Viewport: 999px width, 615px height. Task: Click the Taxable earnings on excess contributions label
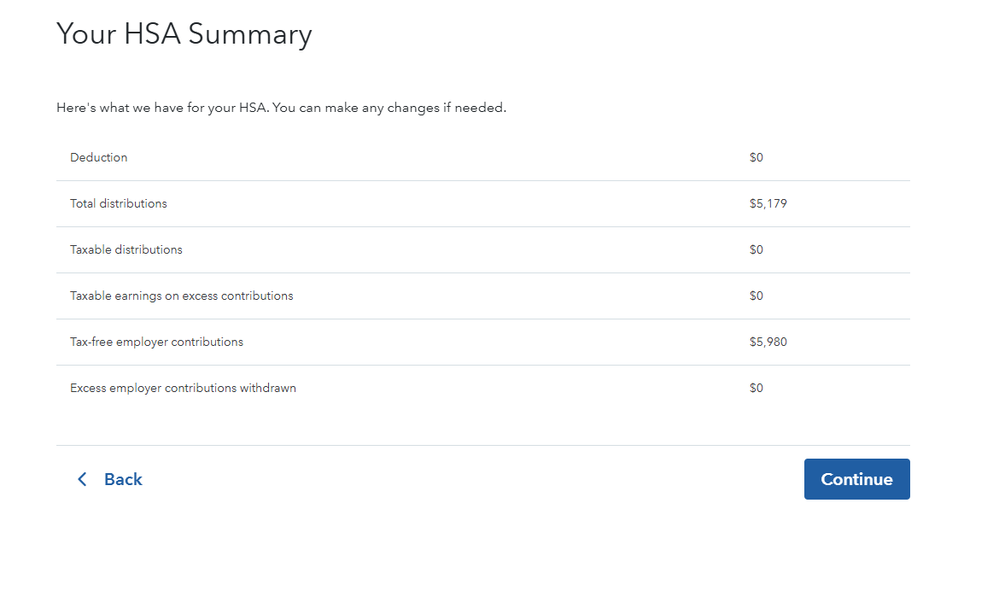coord(181,295)
